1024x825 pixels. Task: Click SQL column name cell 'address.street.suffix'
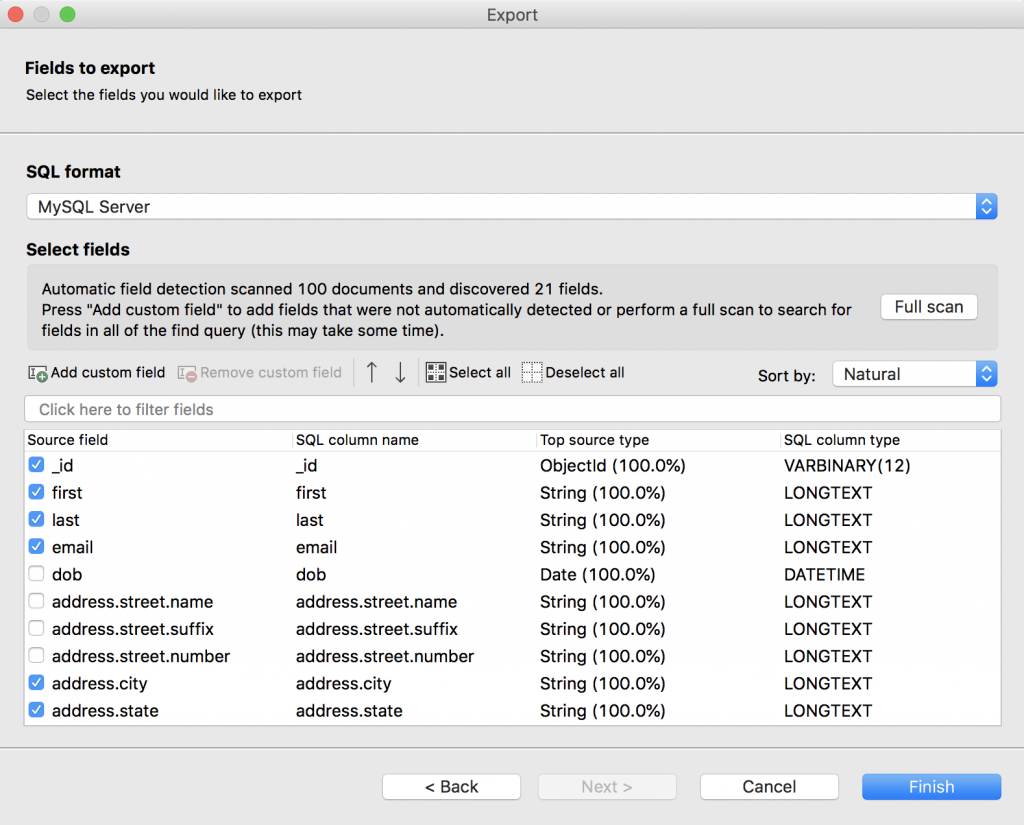coord(377,629)
